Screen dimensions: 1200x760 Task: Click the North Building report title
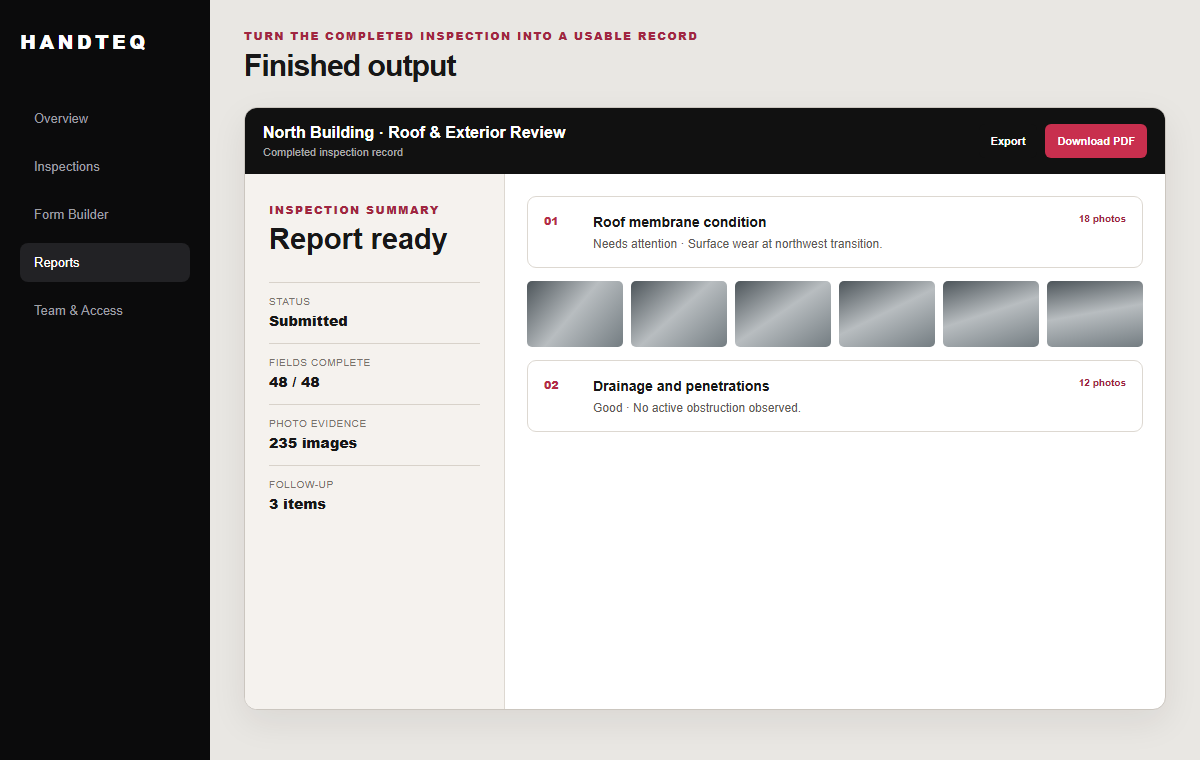coord(414,132)
